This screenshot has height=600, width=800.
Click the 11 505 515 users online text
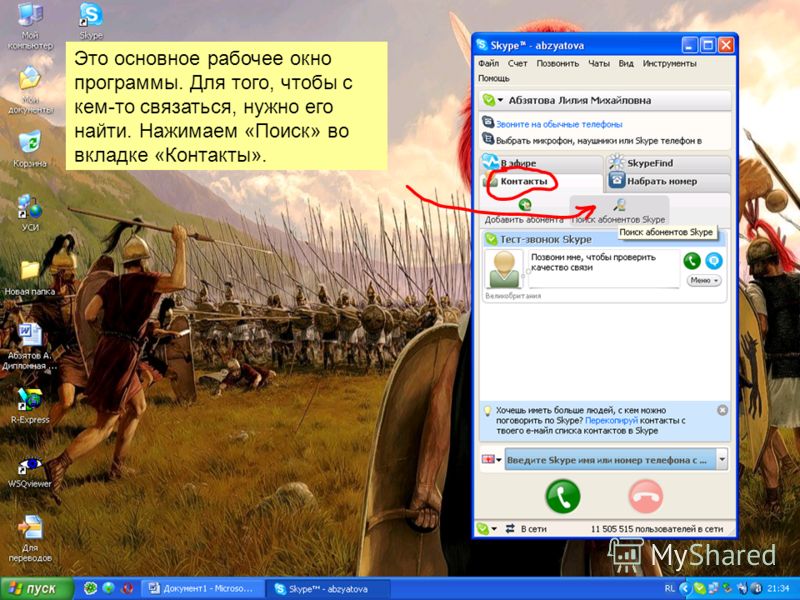tap(657, 529)
